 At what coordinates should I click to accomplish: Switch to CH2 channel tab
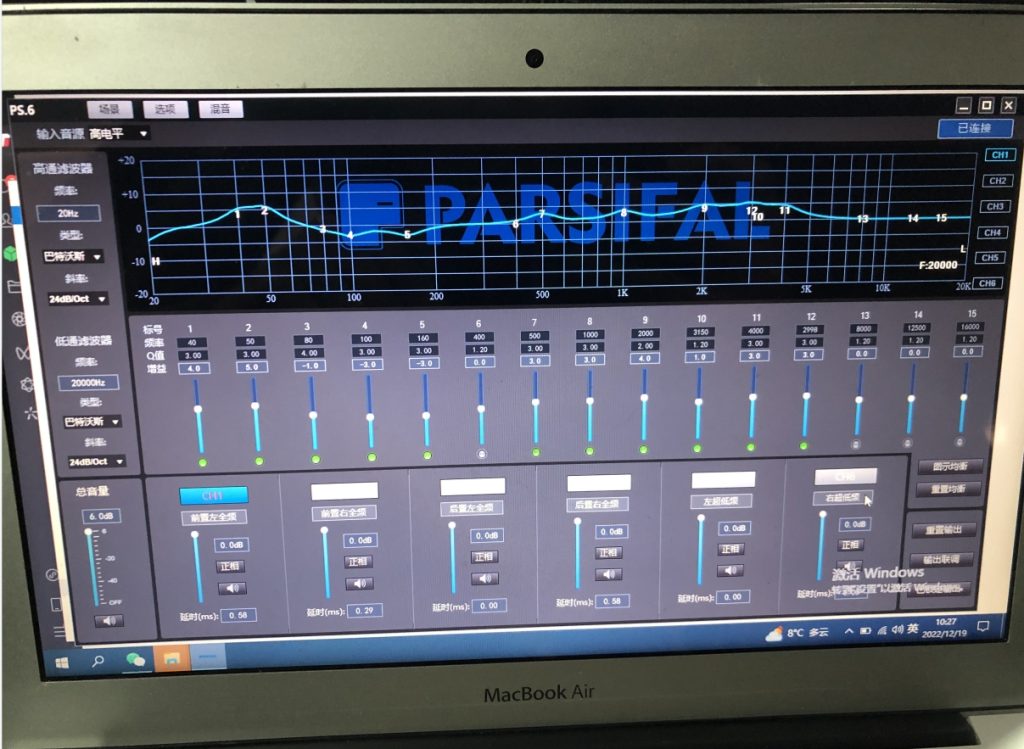point(997,181)
